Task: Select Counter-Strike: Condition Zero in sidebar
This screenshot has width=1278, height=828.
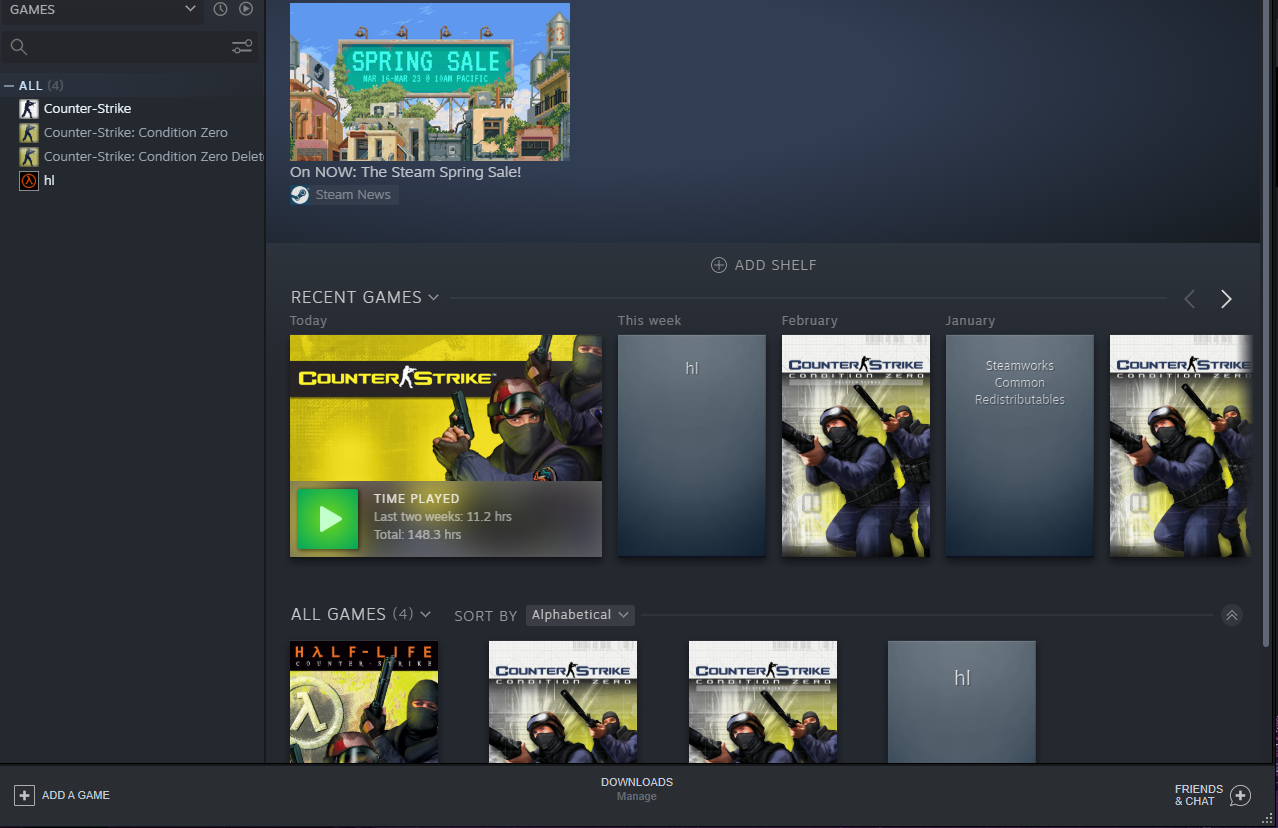Action: coord(135,132)
